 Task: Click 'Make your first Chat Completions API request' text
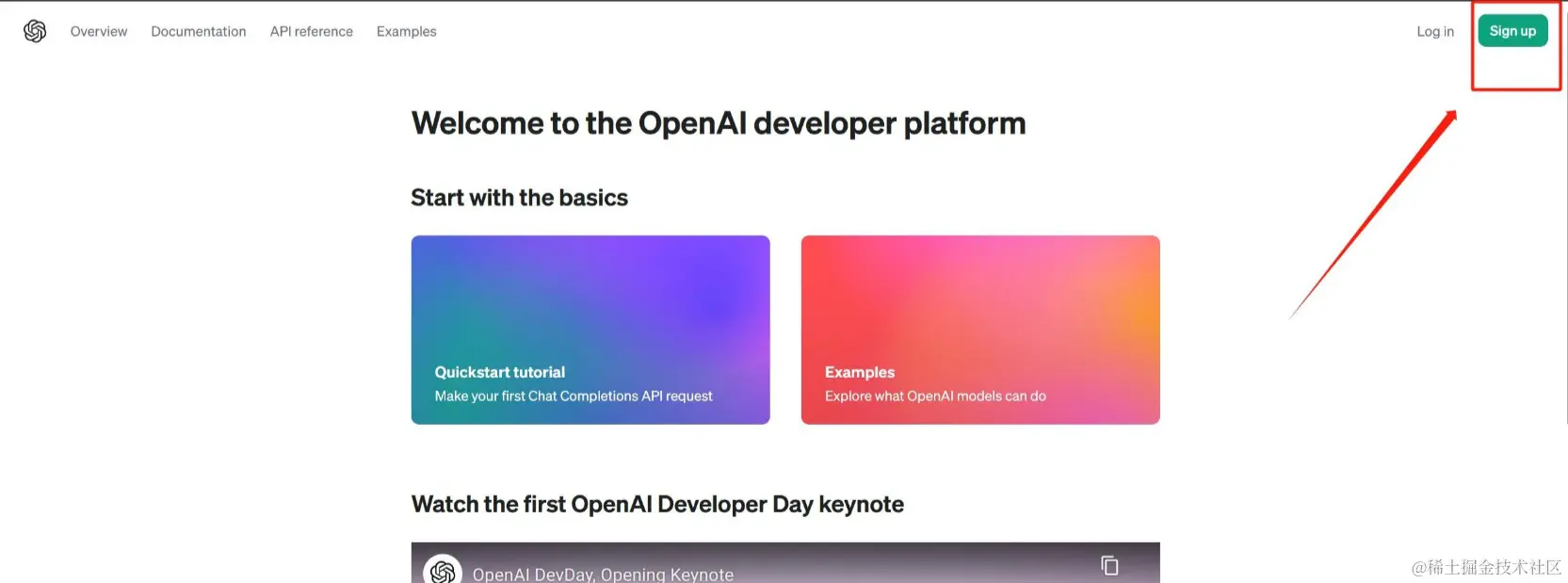574,397
